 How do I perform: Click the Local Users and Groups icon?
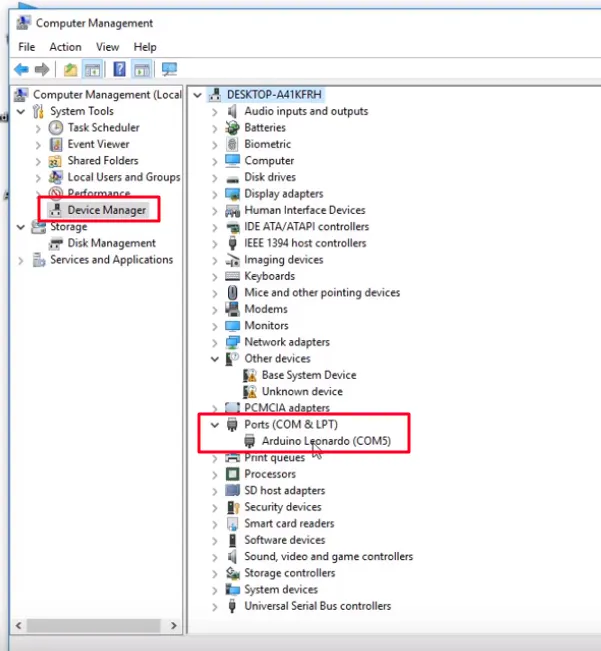coord(56,177)
